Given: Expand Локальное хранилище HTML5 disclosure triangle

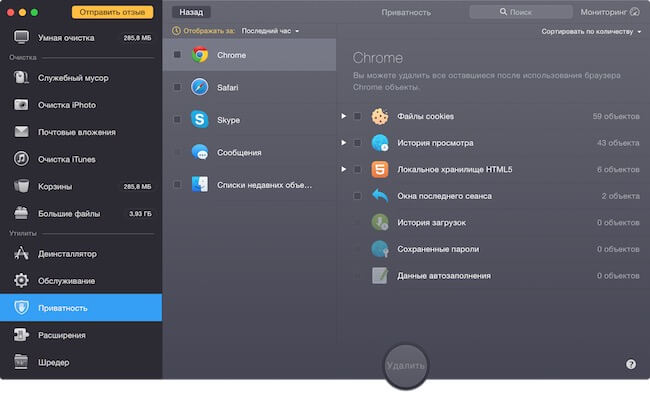Looking at the screenshot, I should (x=344, y=169).
